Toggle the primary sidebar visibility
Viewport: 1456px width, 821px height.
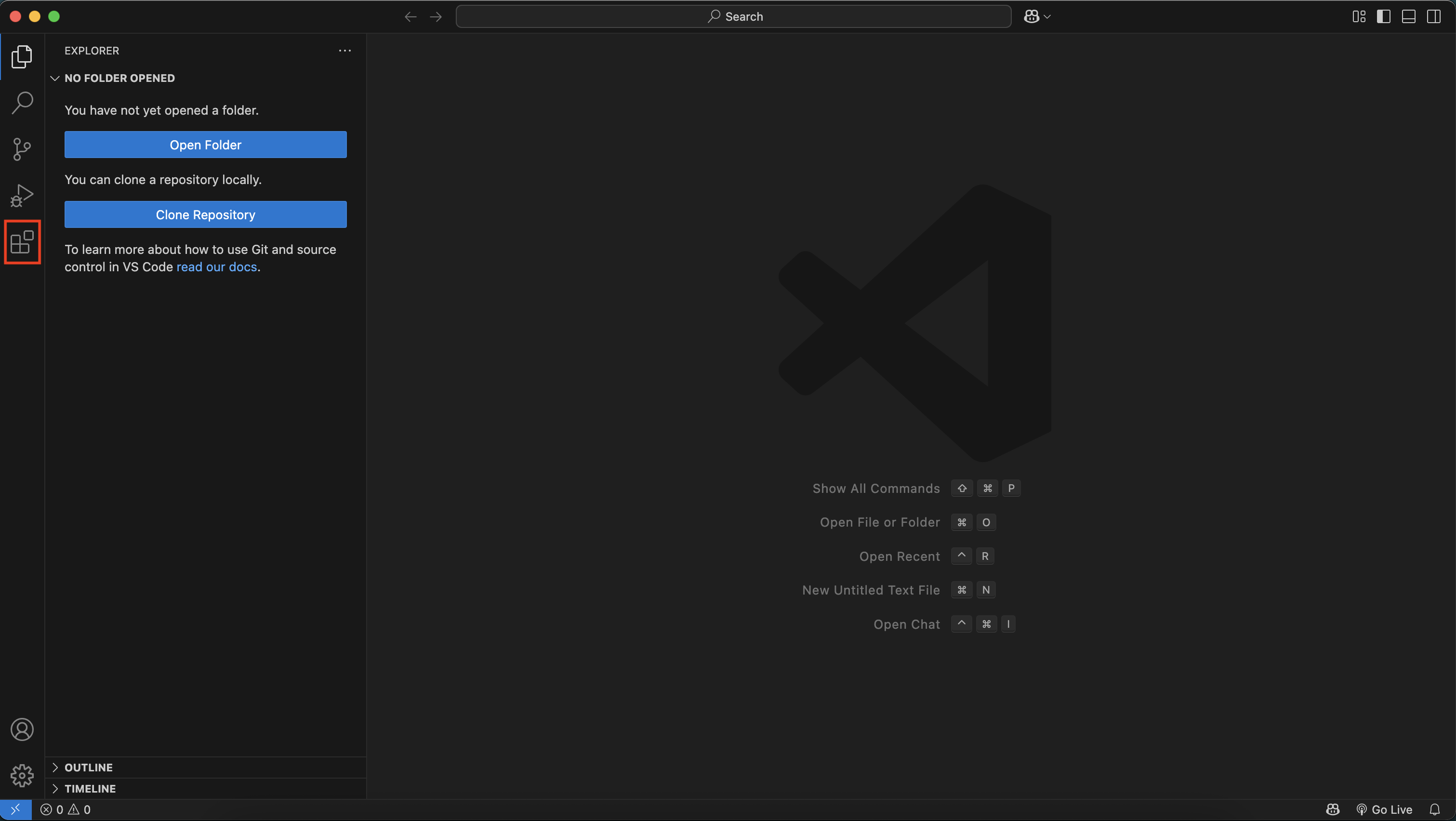click(x=1383, y=16)
